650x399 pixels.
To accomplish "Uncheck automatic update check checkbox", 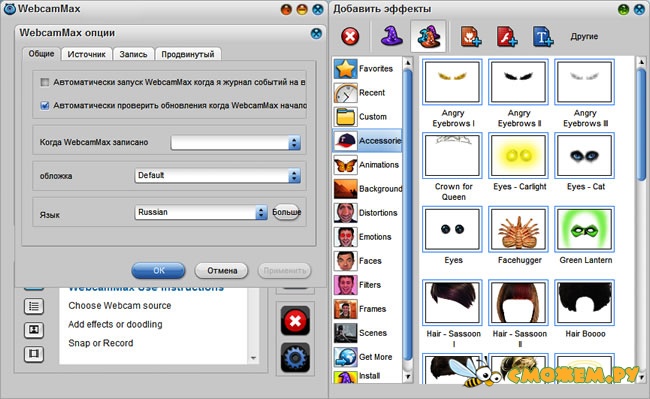I will pos(44,106).
